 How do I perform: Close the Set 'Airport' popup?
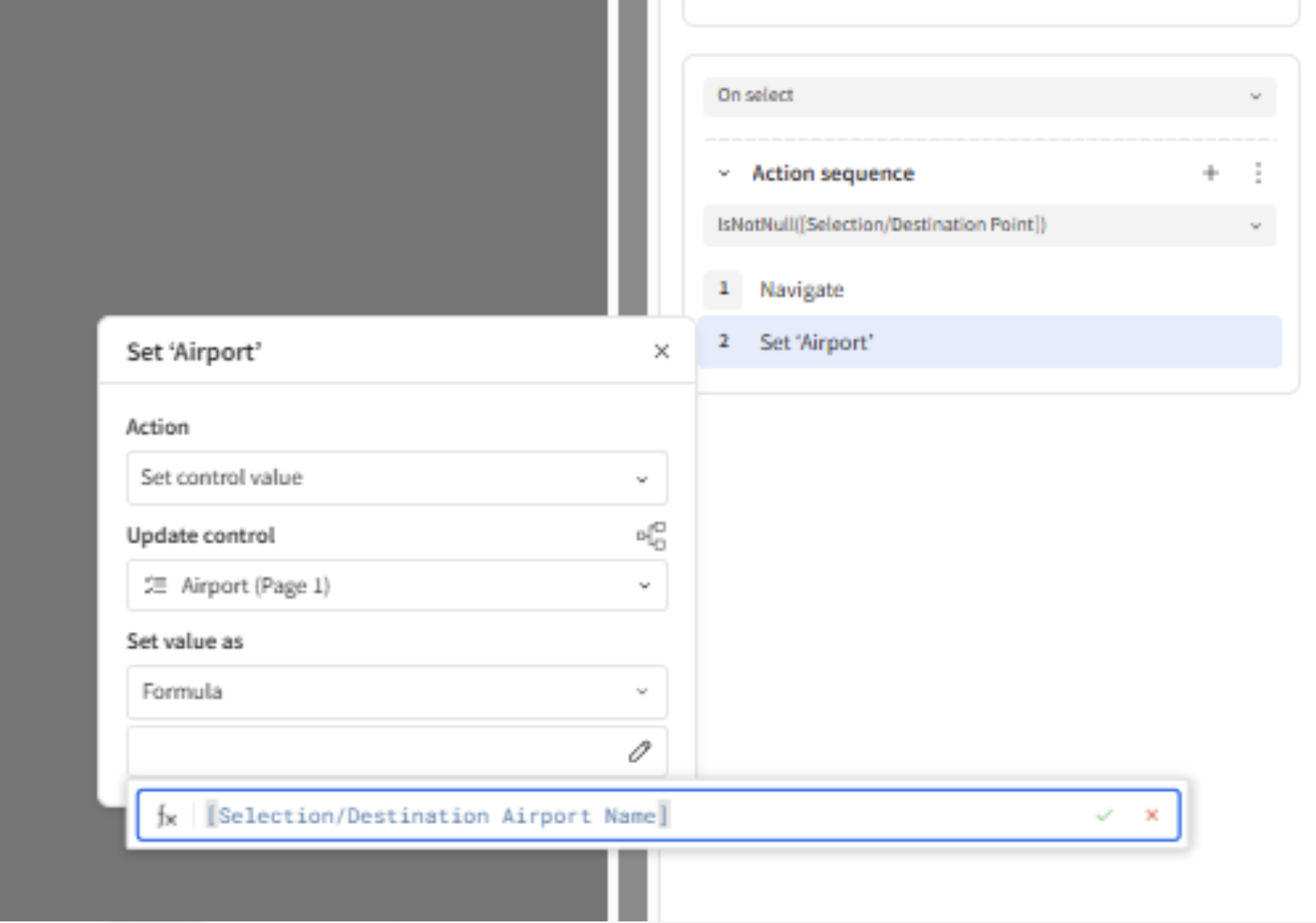coord(661,352)
